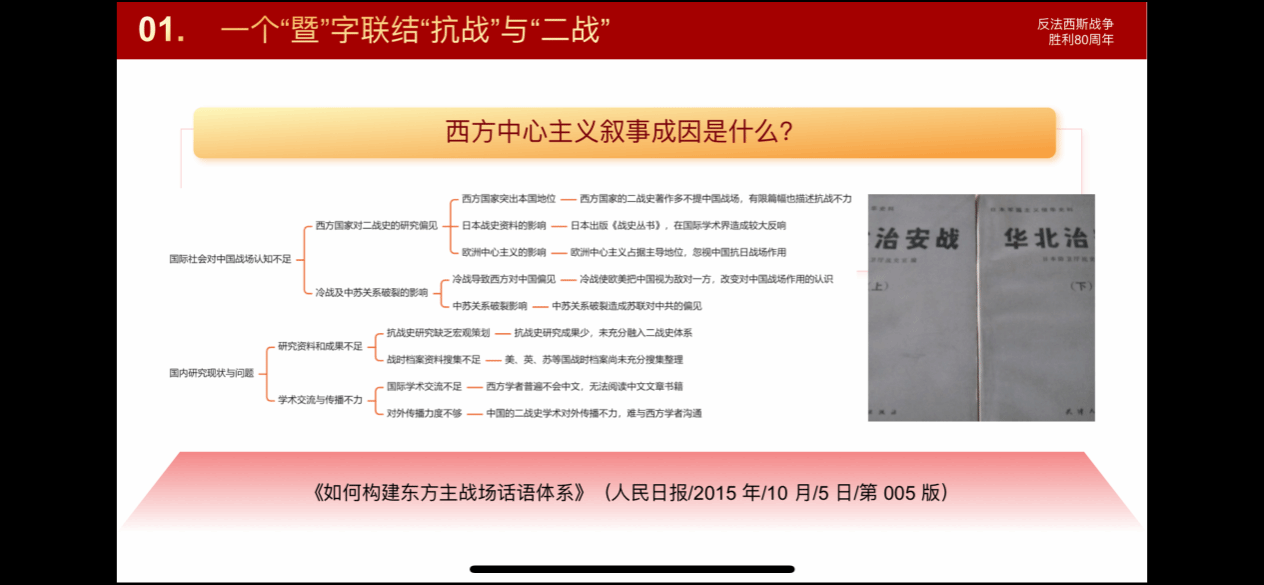The height and width of the screenshot is (585, 1264).
Task: Select the 国内研究现状与问题 root node
Action: pyautogui.click(x=211, y=373)
